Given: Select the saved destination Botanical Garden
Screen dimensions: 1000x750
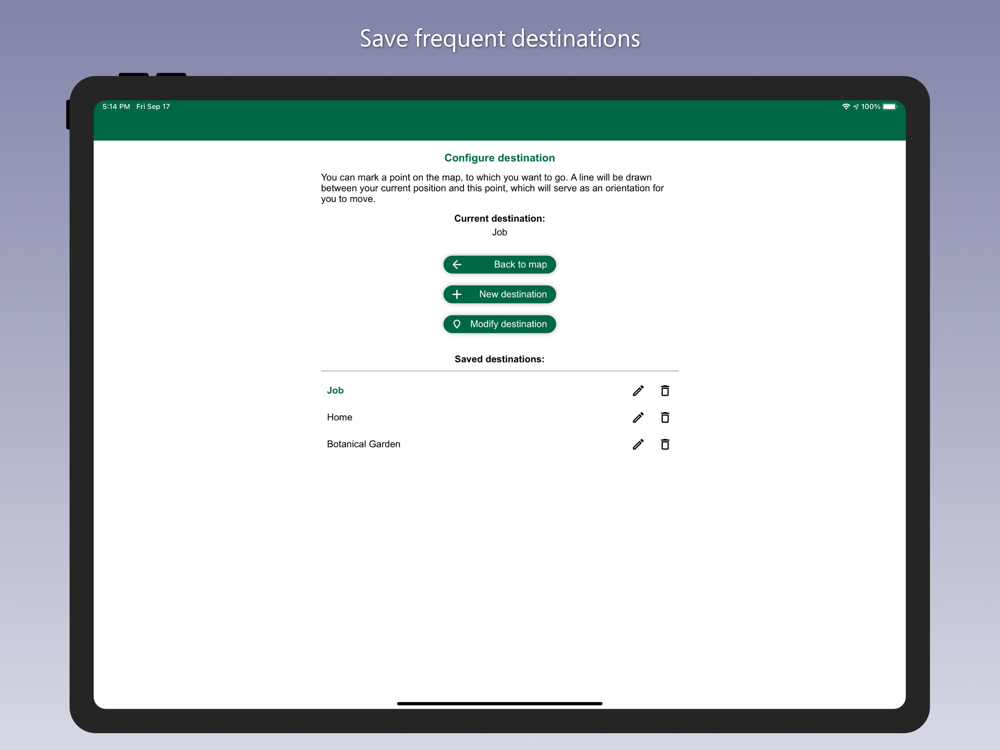Looking at the screenshot, I should (x=364, y=444).
